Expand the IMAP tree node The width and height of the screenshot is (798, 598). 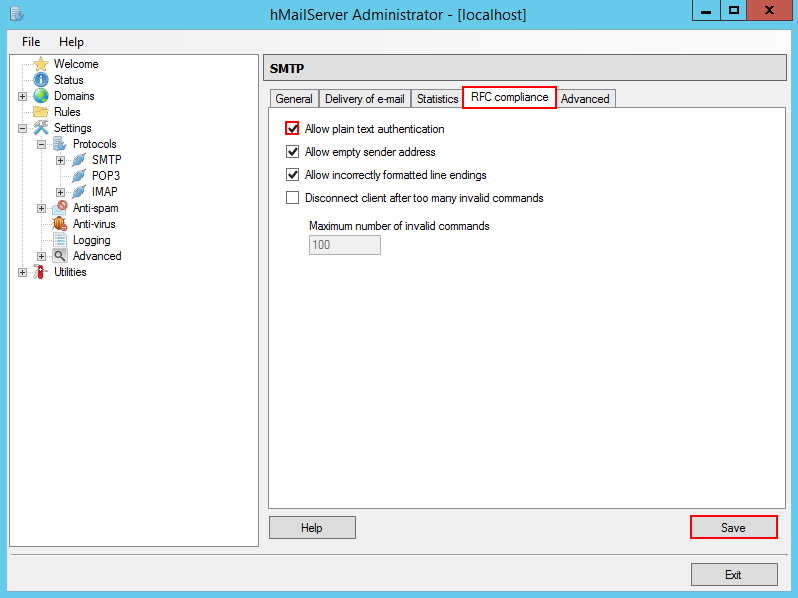60,192
